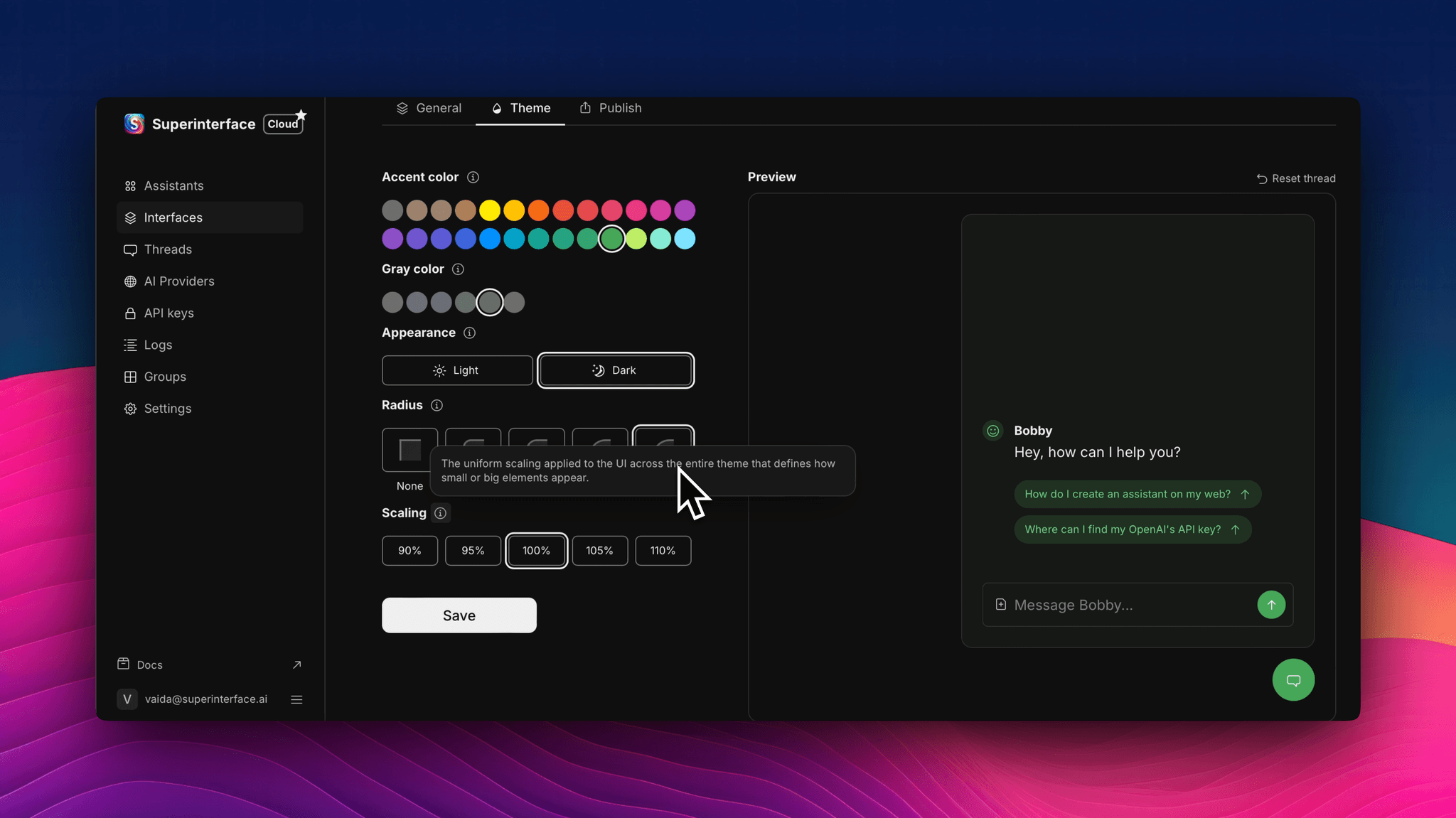Screen dimensions: 1456x818
Task: View Logs via the sidebar icon
Action: point(158,345)
